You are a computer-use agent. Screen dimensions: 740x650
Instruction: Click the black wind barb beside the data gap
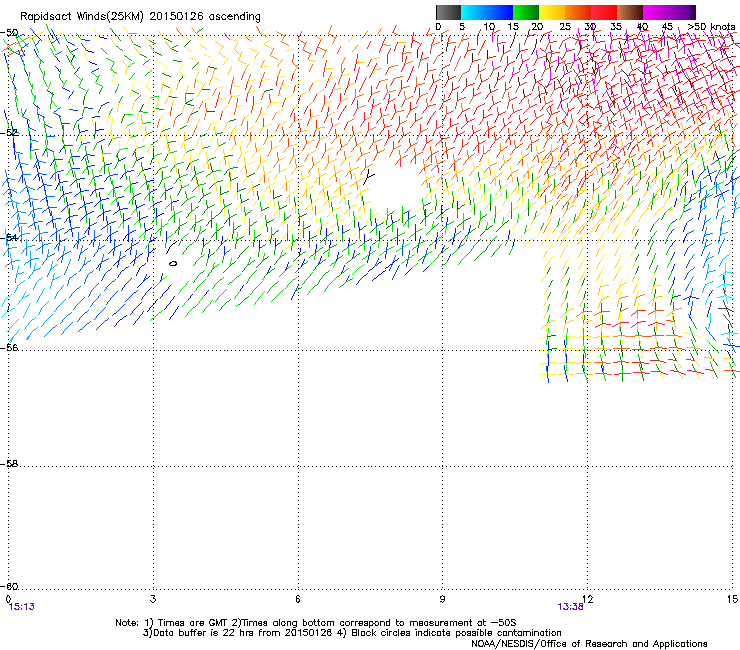pos(369,177)
